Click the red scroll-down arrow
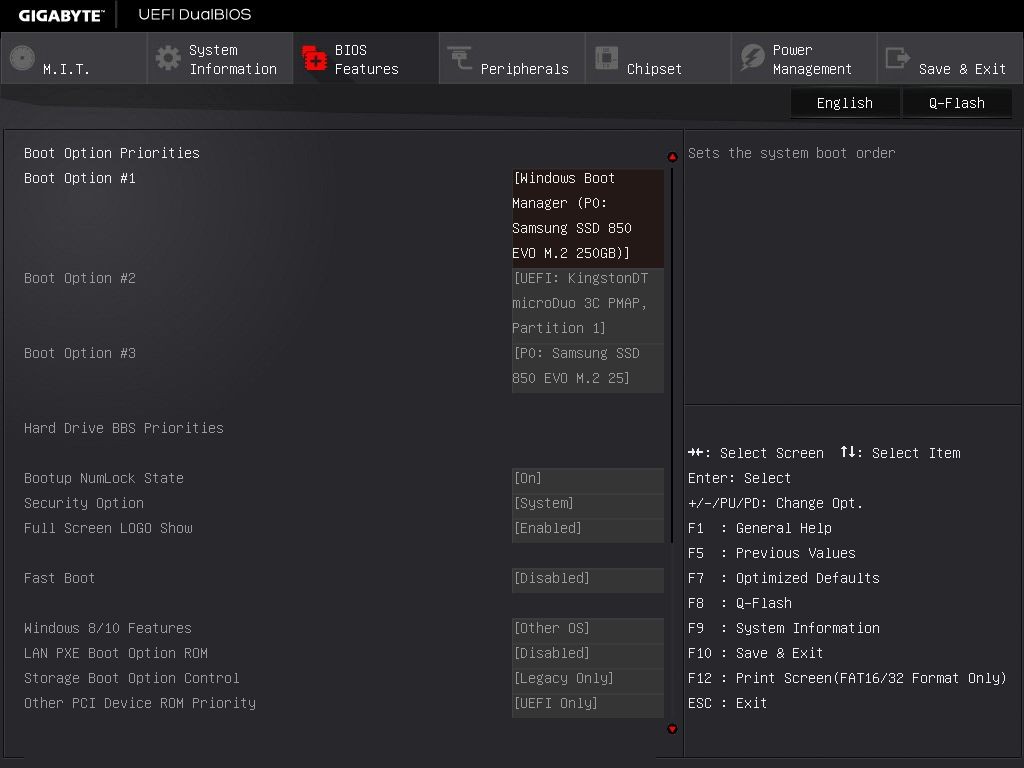1024x768 pixels. (672, 729)
